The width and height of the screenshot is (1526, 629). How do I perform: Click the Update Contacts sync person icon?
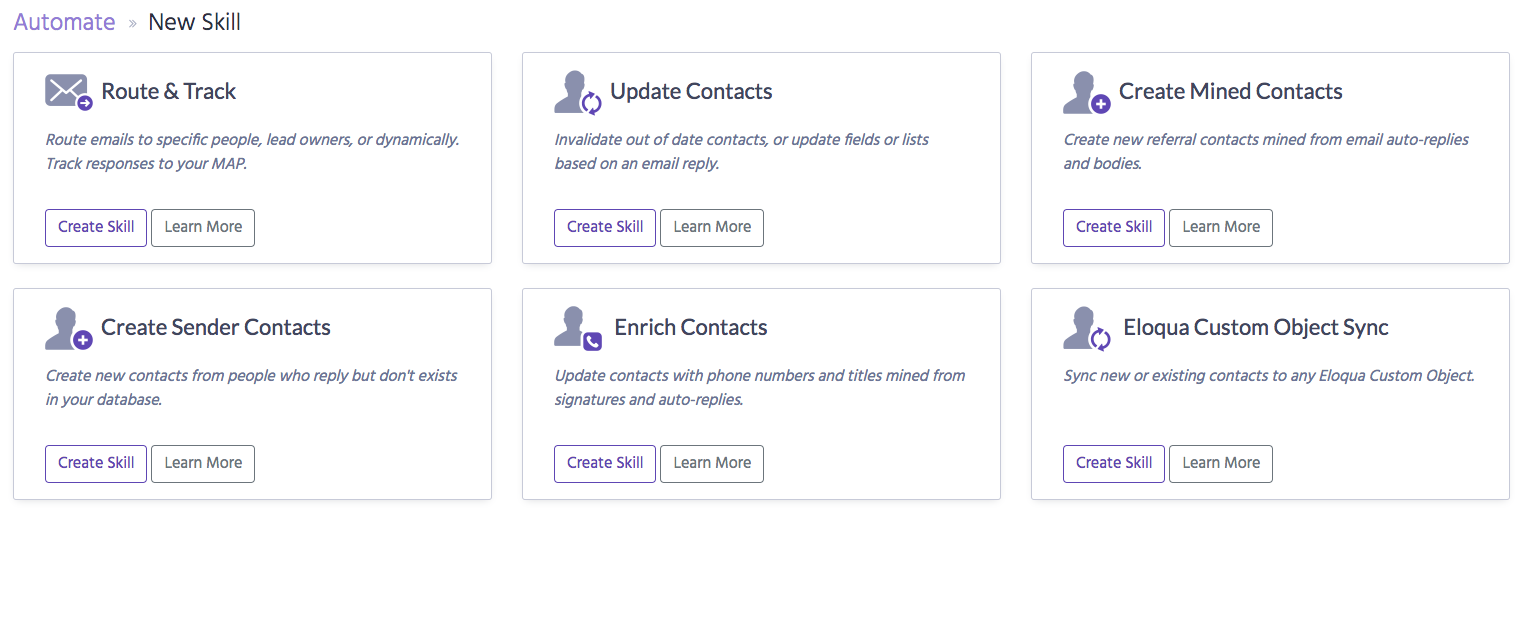pos(578,92)
